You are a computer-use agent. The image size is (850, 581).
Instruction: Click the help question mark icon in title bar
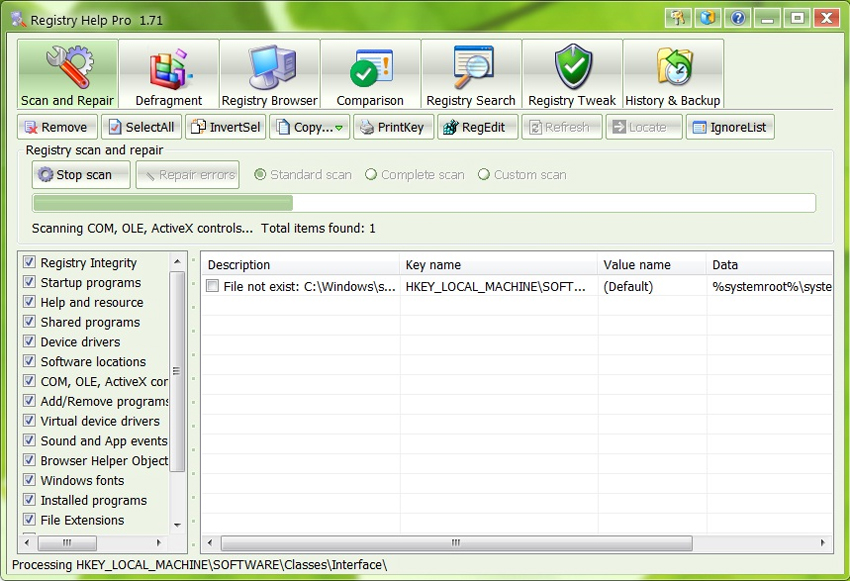coord(737,18)
